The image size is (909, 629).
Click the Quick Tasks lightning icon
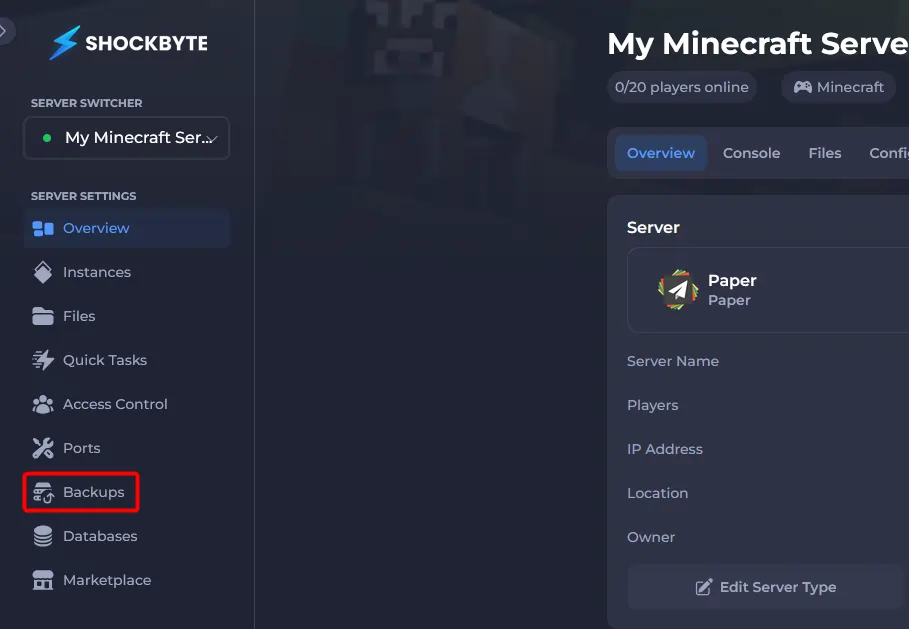click(x=43, y=360)
